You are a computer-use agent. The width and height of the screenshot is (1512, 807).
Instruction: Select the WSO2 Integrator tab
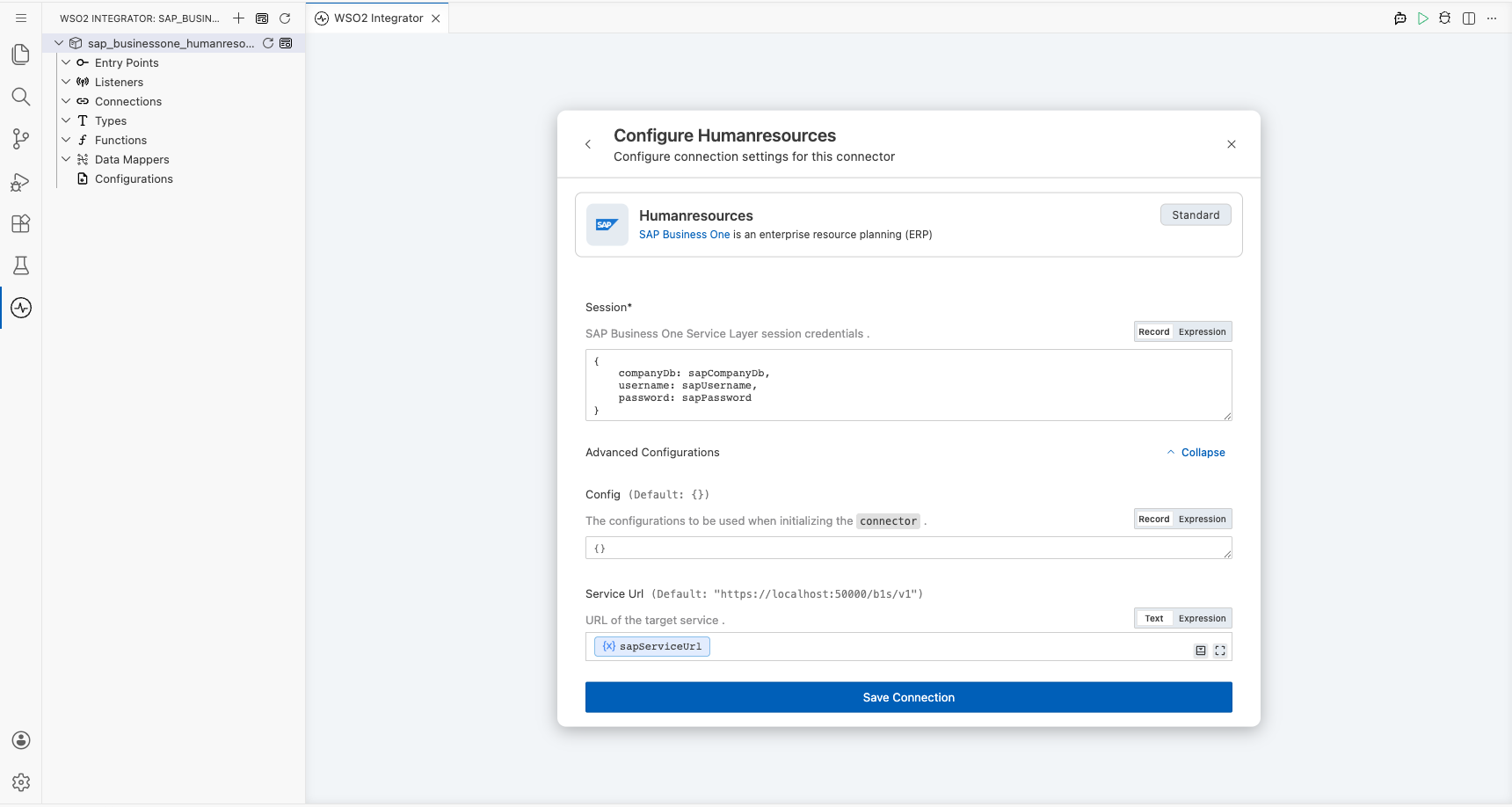pyautogui.click(x=378, y=18)
